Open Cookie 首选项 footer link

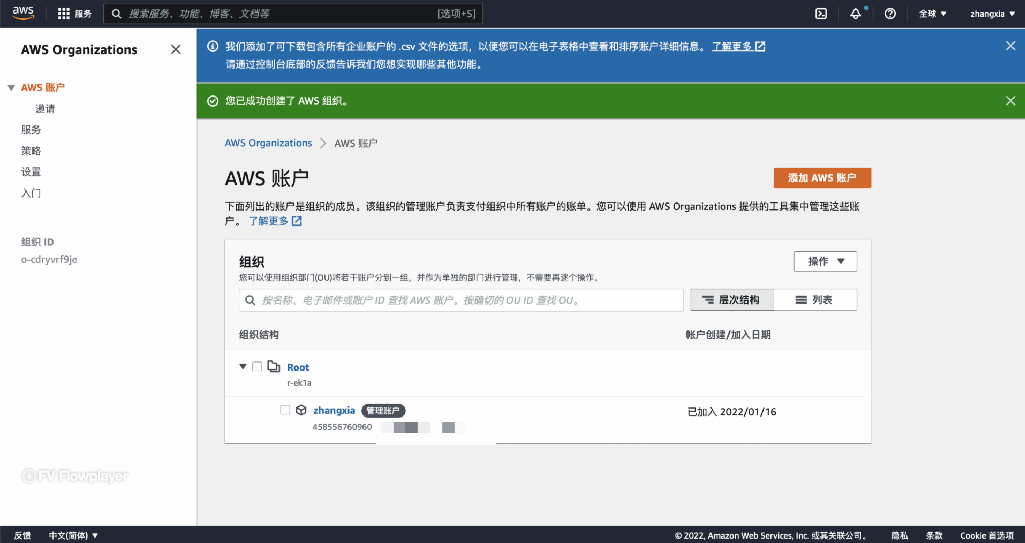pyautogui.click(x=986, y=535)
